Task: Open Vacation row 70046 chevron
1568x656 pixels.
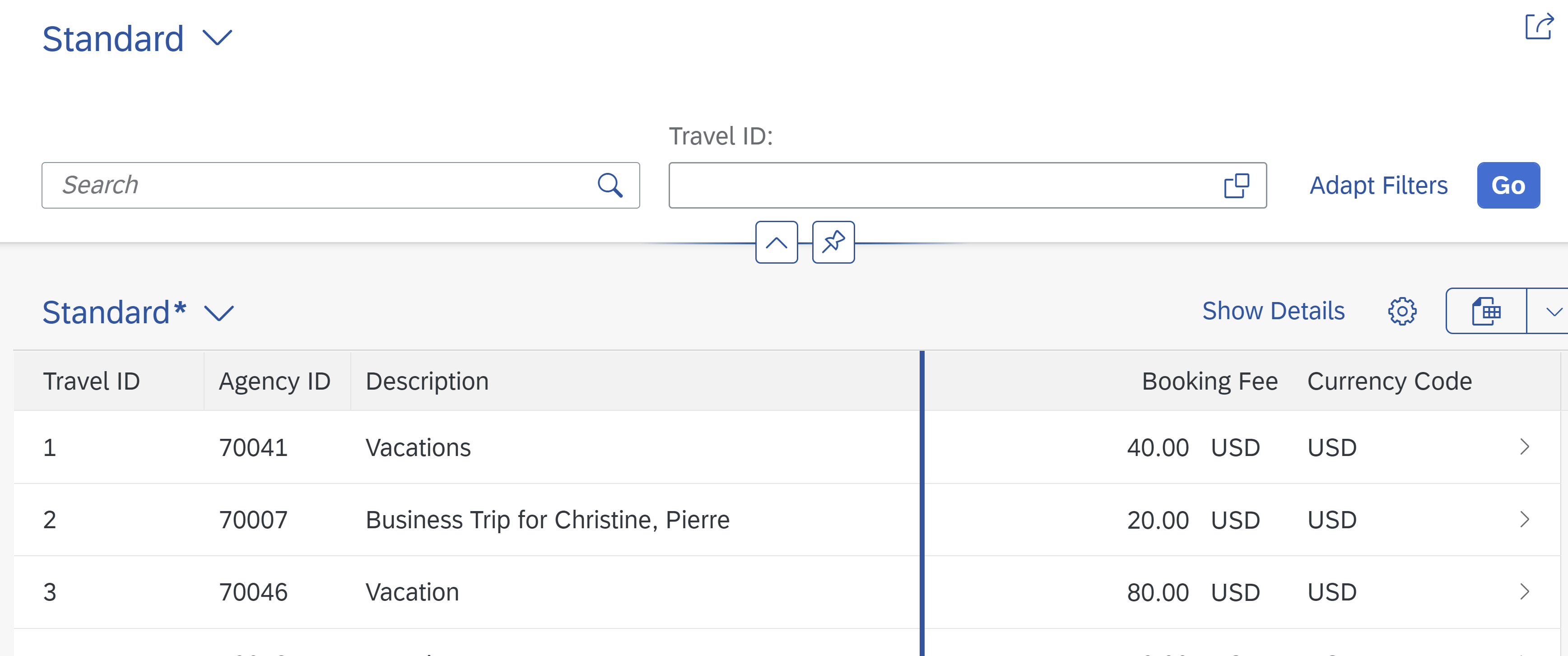Action: point(1524,592)
